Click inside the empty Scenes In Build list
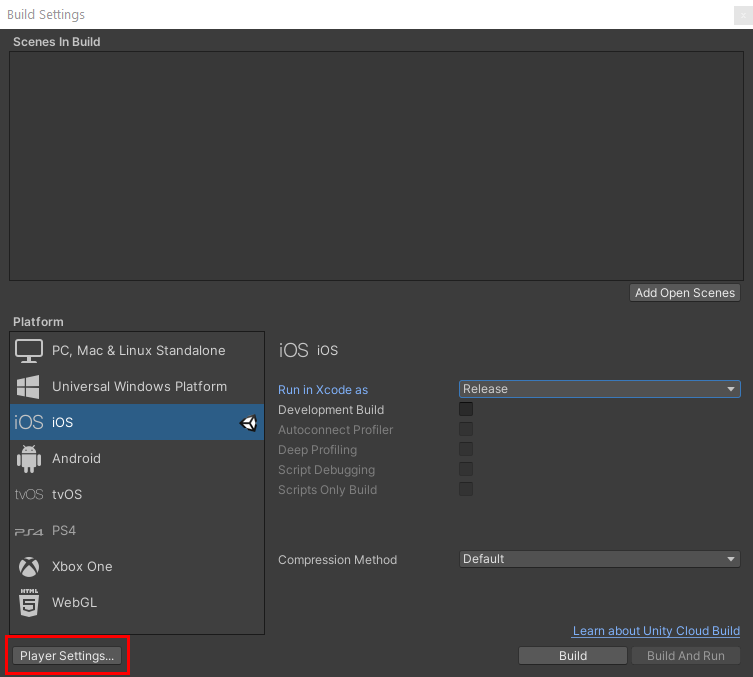 click(376, 166)
